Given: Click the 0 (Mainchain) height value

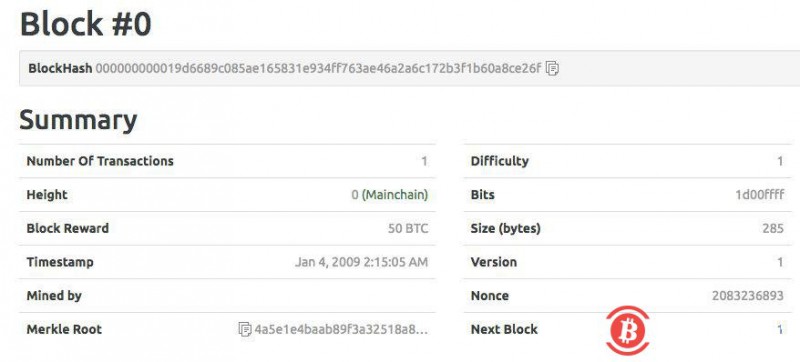Looking at the screenshot, I should (390, 195).
